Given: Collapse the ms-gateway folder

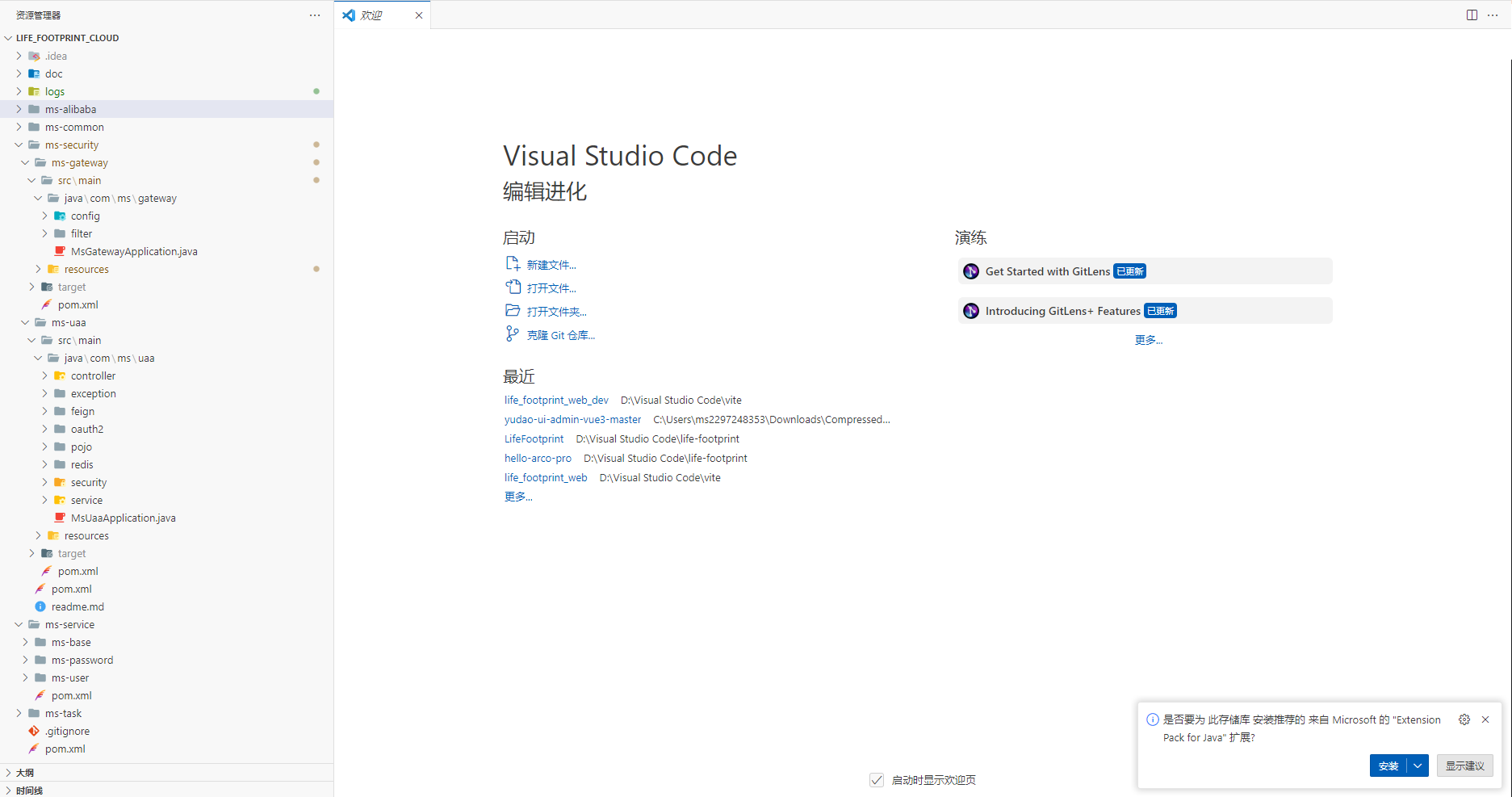Looking at the screenshot, I should [25, 162].
